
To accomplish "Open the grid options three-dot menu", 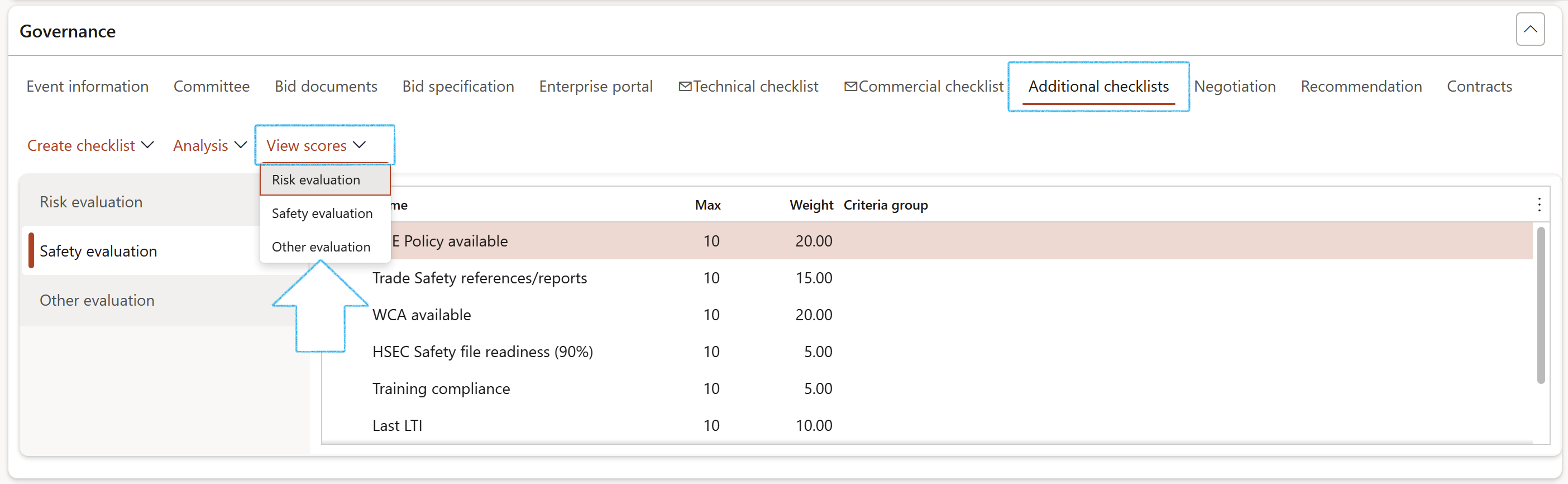I will (x=1539, y=205).
